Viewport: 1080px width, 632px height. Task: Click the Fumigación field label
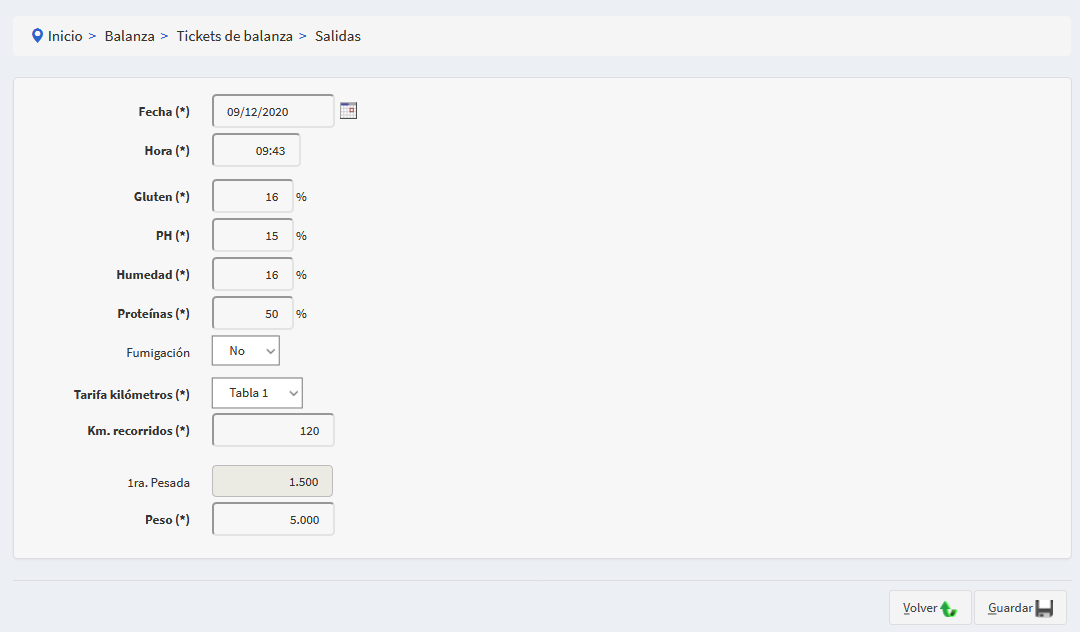pos(158,353)
